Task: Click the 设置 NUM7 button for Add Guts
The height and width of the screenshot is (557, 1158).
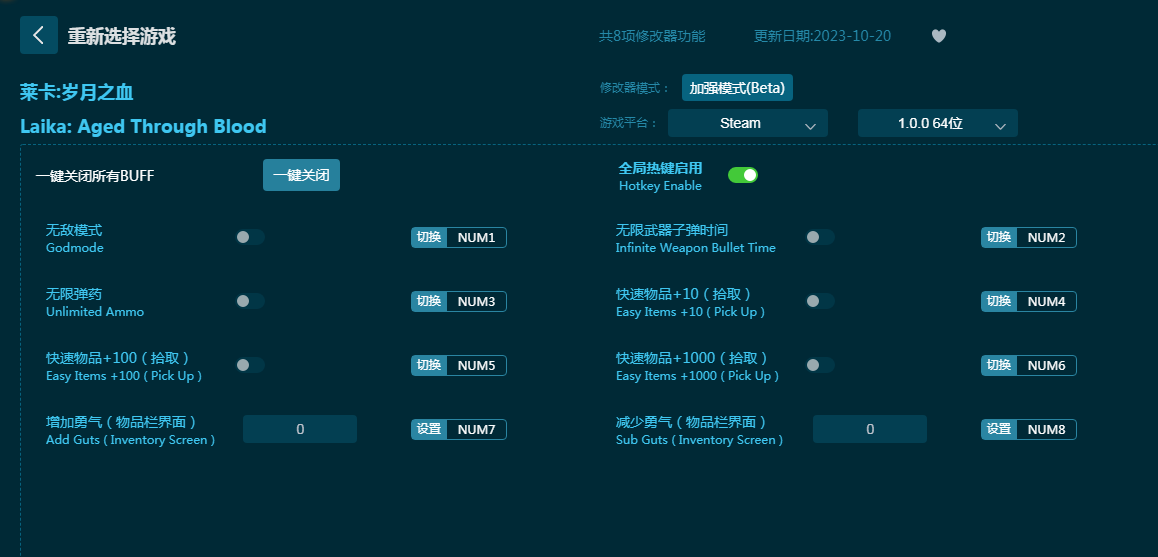Action: [x=459, y=429]
